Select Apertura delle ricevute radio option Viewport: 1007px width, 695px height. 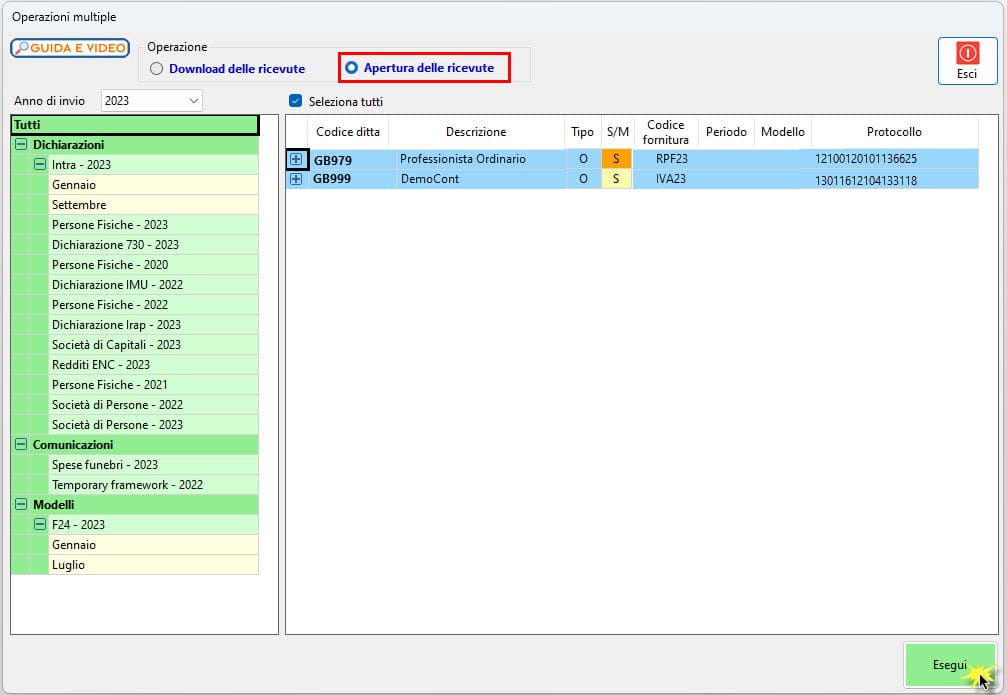(351, 68)
